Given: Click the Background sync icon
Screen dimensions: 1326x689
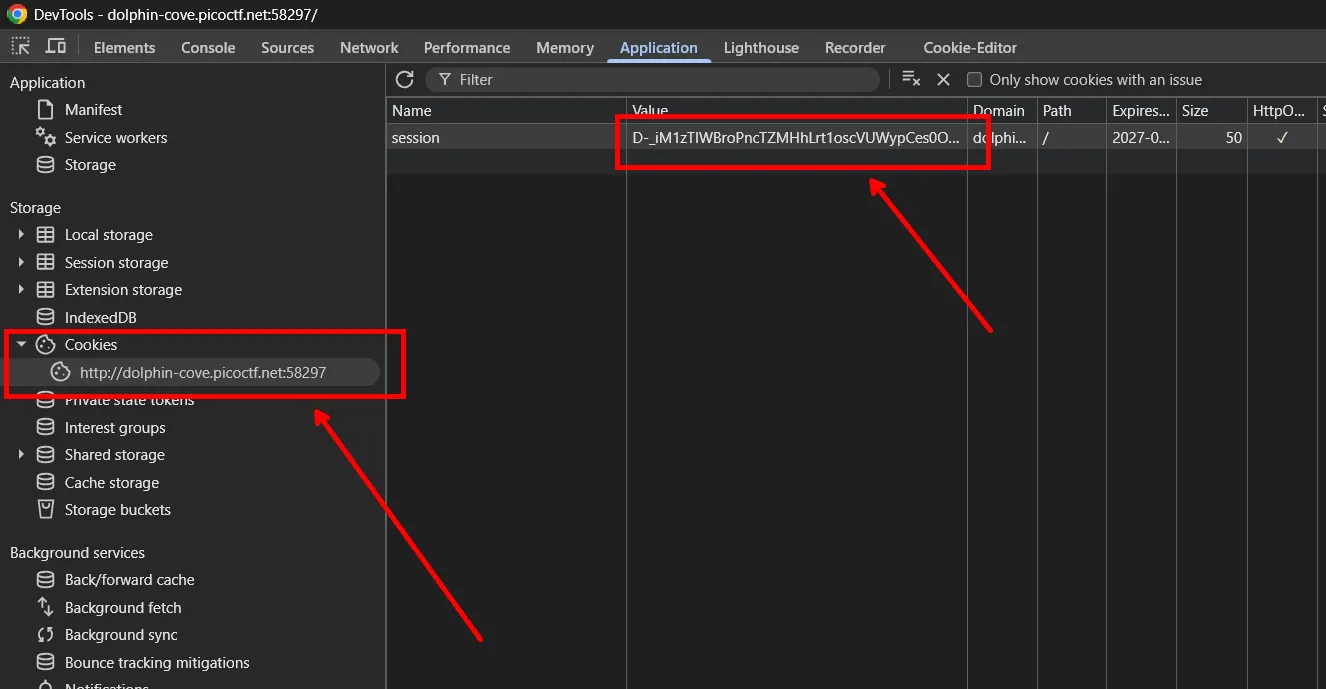Looking at the screenshot, I should tap(45, 634).
